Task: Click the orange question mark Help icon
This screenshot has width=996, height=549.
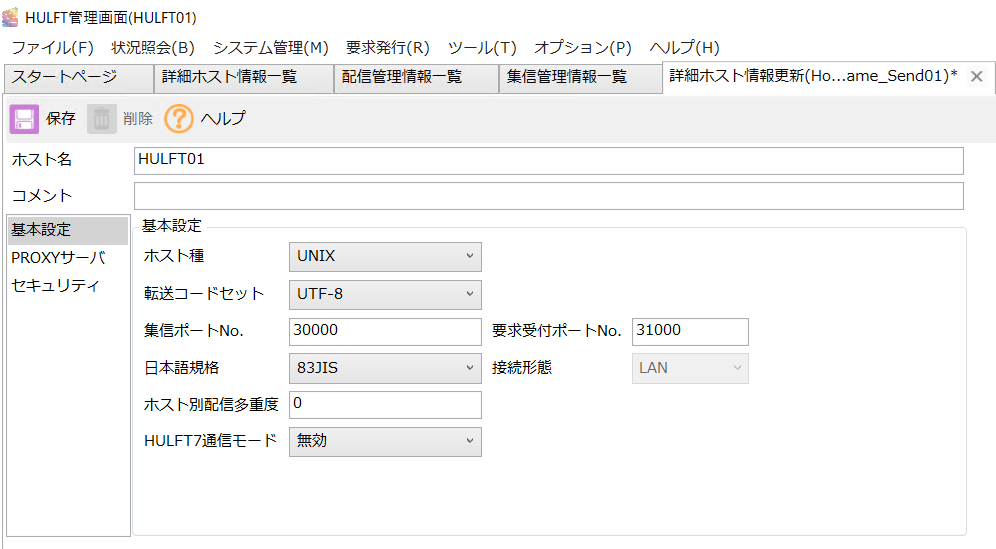Action: pyautogui.click(x=179, y=119)
